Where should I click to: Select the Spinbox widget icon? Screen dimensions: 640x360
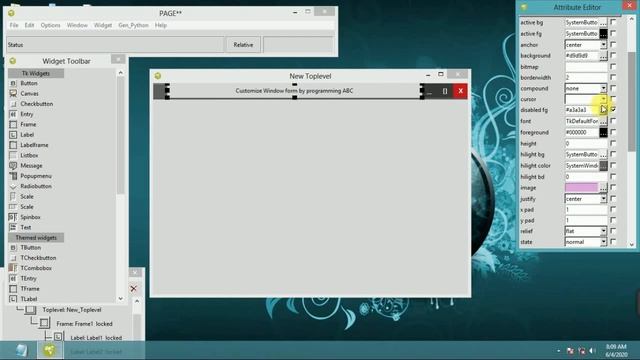[x=13, y=217]
